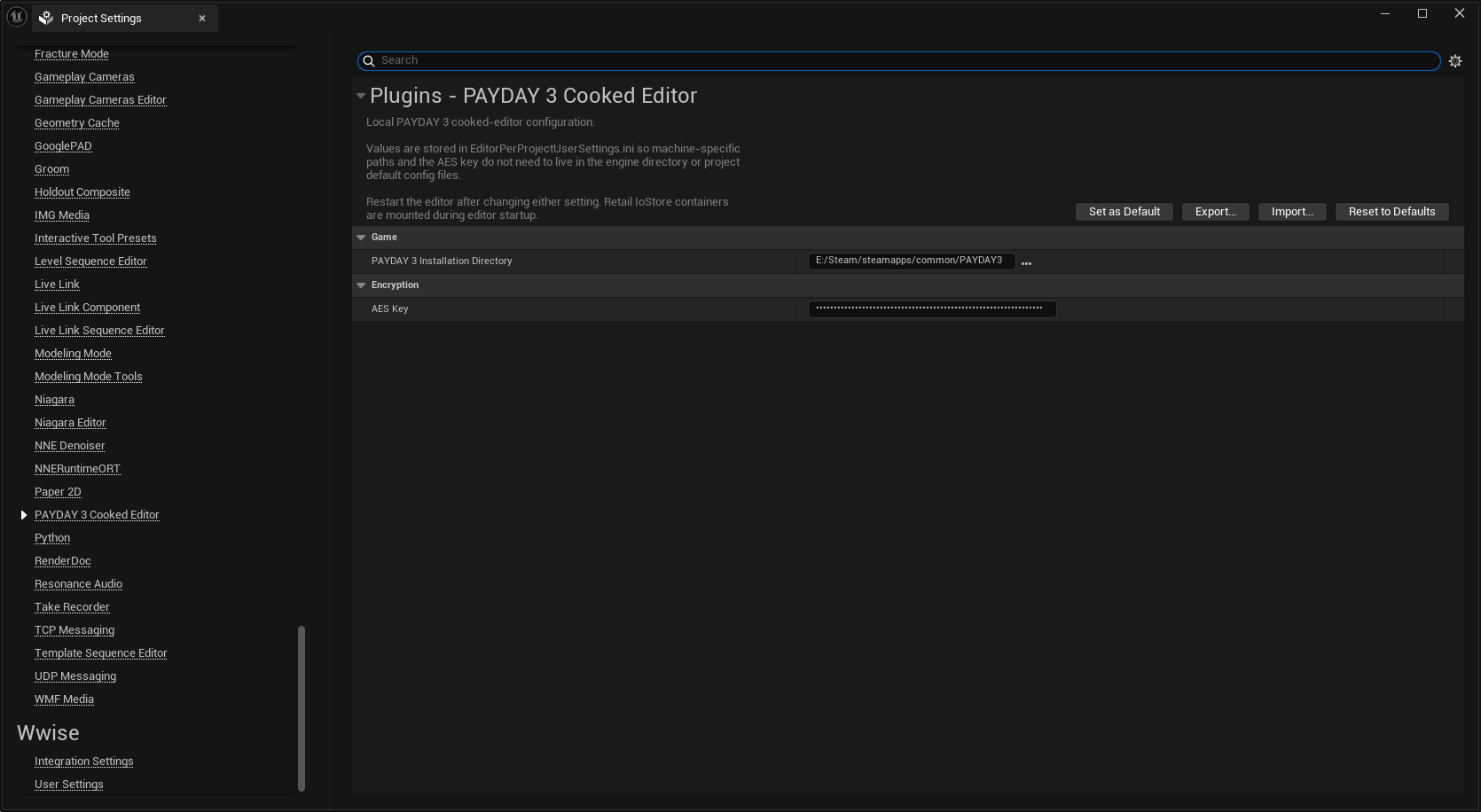
Task: Open Holdout Composite settings
Action: [x=82, y=192]
